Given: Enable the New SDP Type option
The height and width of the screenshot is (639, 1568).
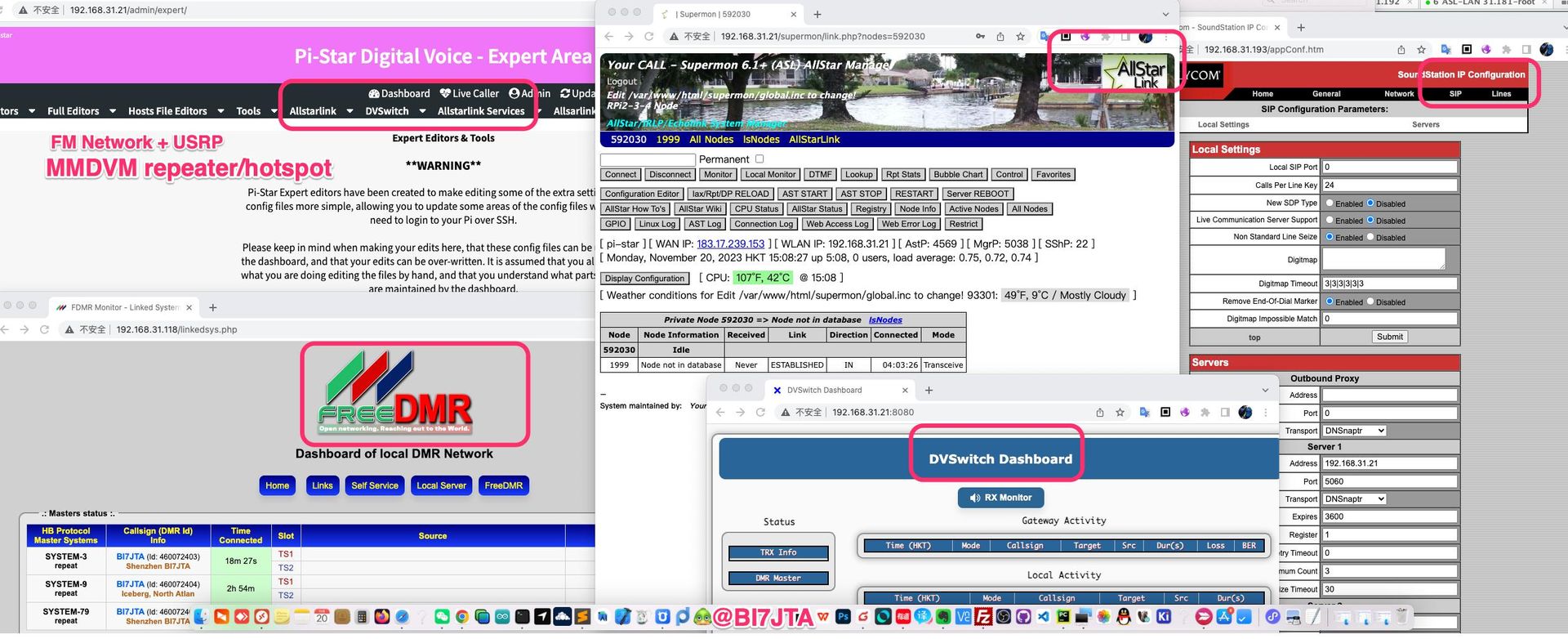Looking at the screenshot, I should (1330, 203).
